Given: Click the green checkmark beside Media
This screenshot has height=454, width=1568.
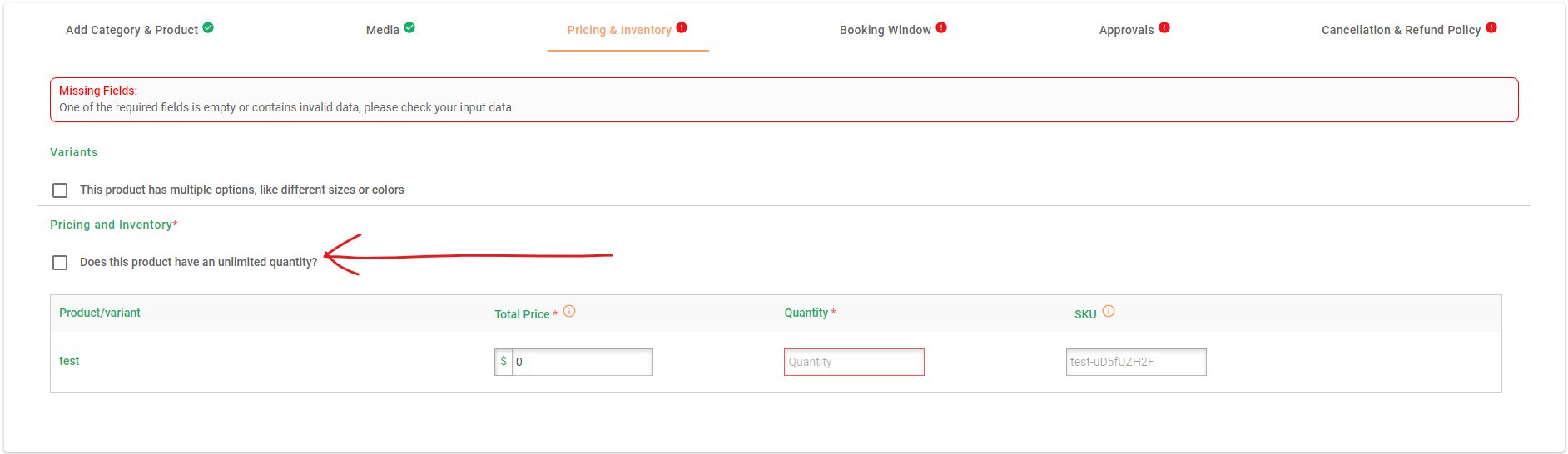Looking at the screenshot, I should 409,27.
